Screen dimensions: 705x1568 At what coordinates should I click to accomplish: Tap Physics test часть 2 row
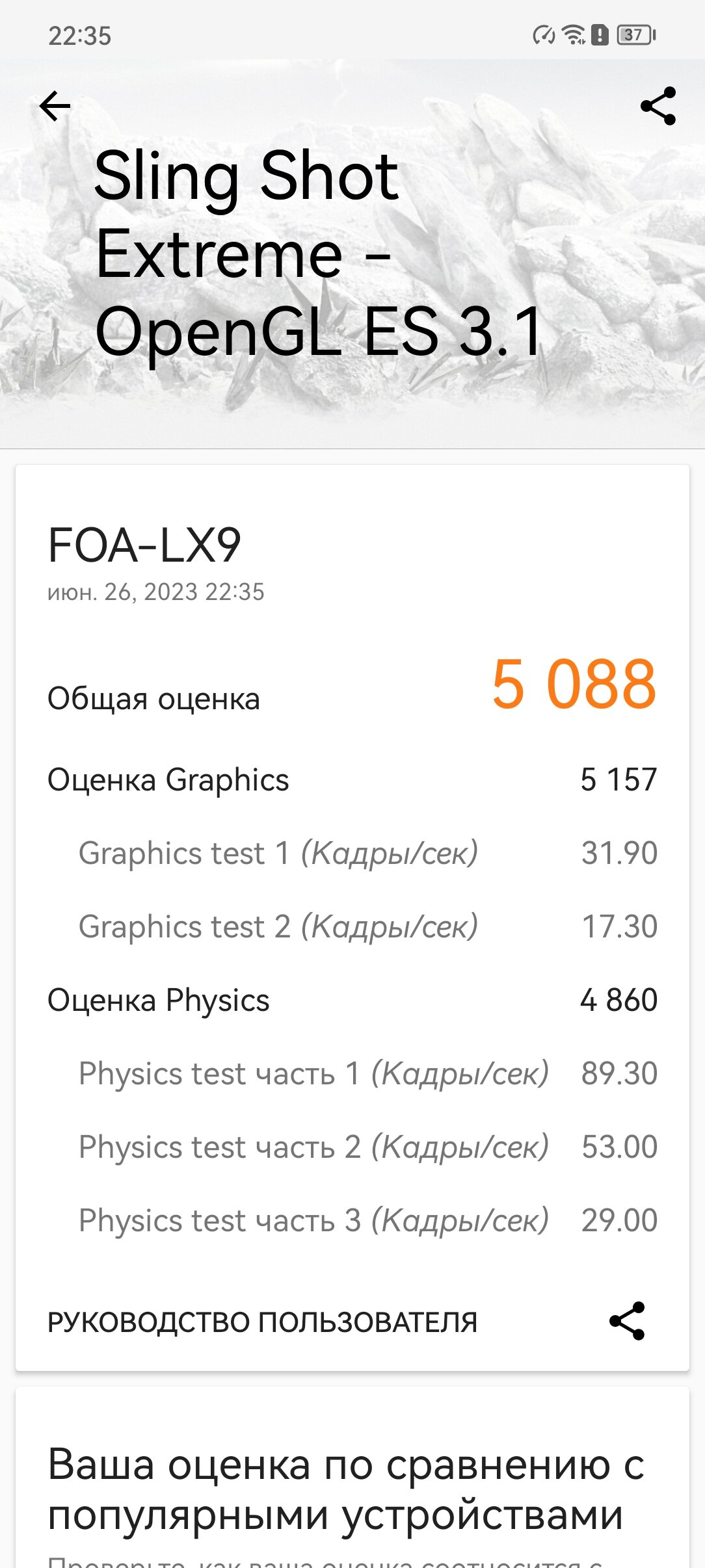coord(367,1147)
